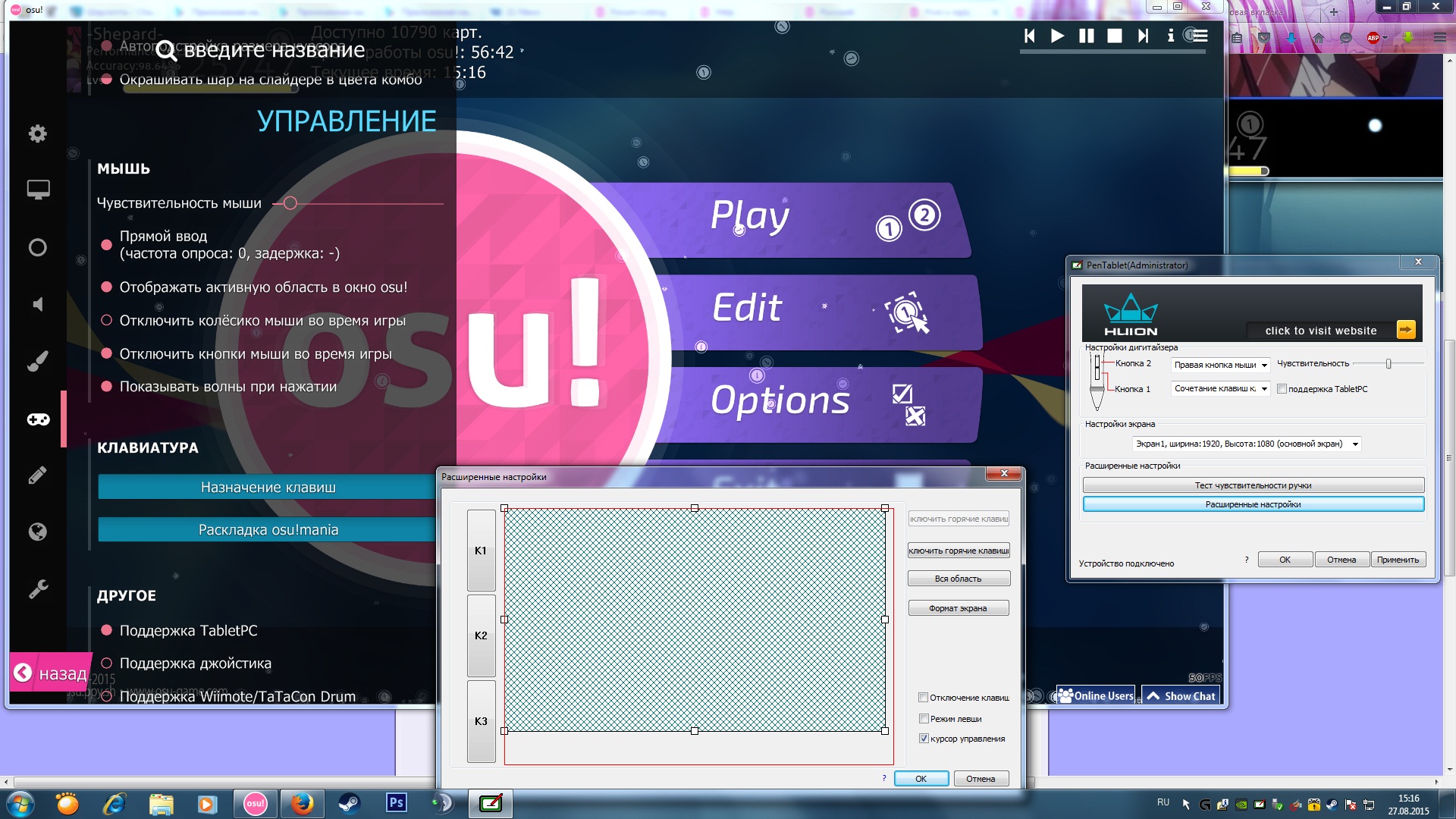Enable Left-handed Mode checkbox in advanced settings
This screenshot has width=1456, height=819.
tap(924, 718)
